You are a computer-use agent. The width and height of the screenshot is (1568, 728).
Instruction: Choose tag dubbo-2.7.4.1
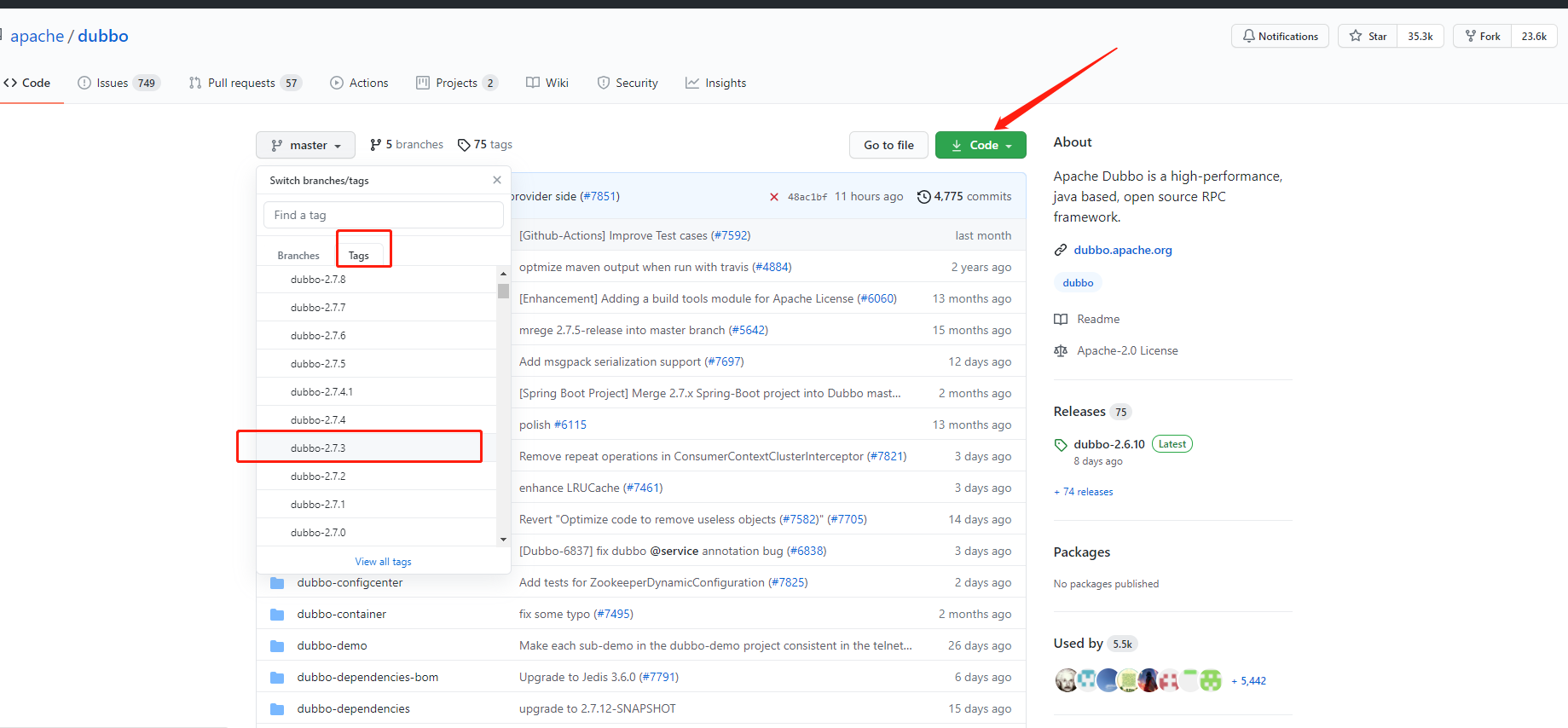pos(377,392)
